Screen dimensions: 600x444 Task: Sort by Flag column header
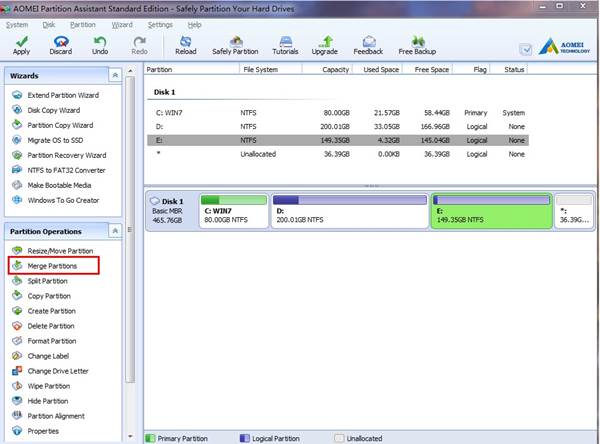point(471,69)
